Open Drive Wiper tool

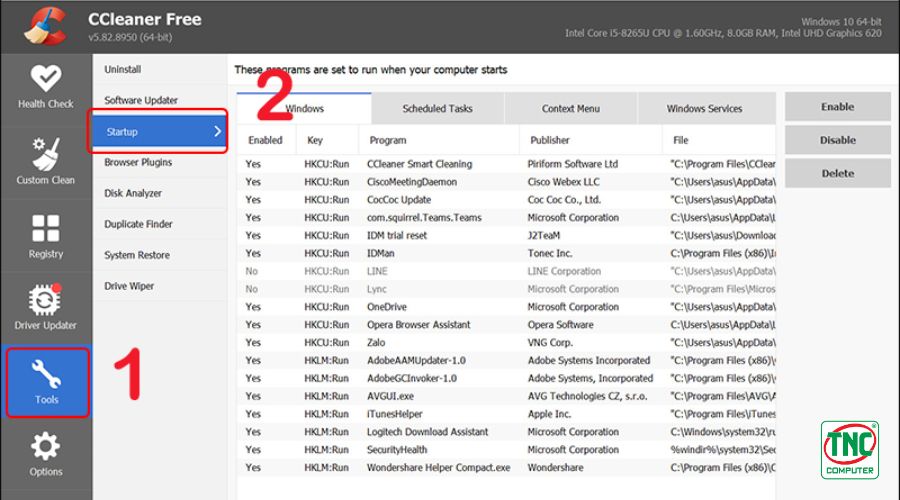pyautogui.click(x=129, y=286)
